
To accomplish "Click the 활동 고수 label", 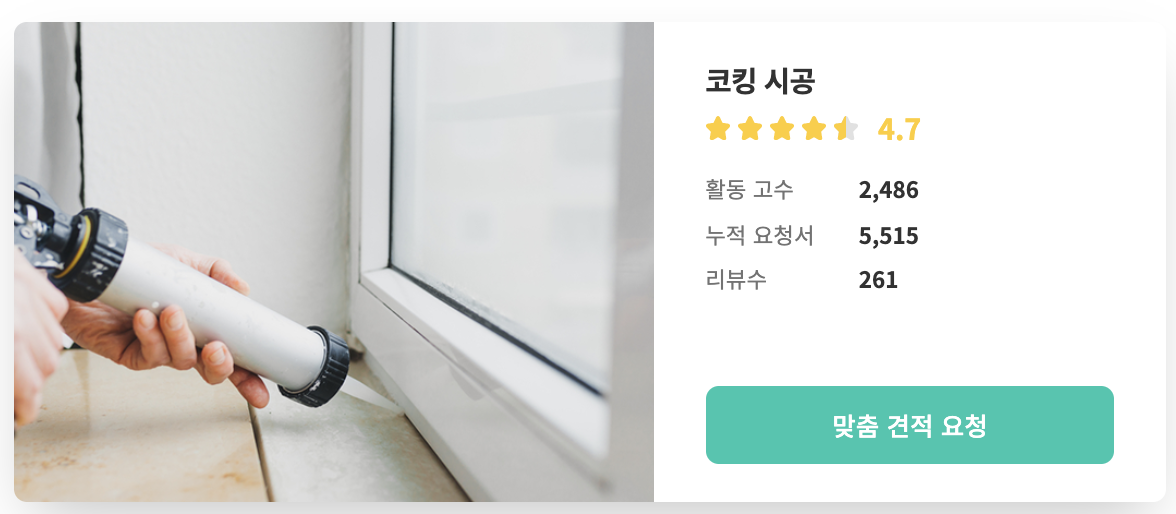I will click(749, 190).
